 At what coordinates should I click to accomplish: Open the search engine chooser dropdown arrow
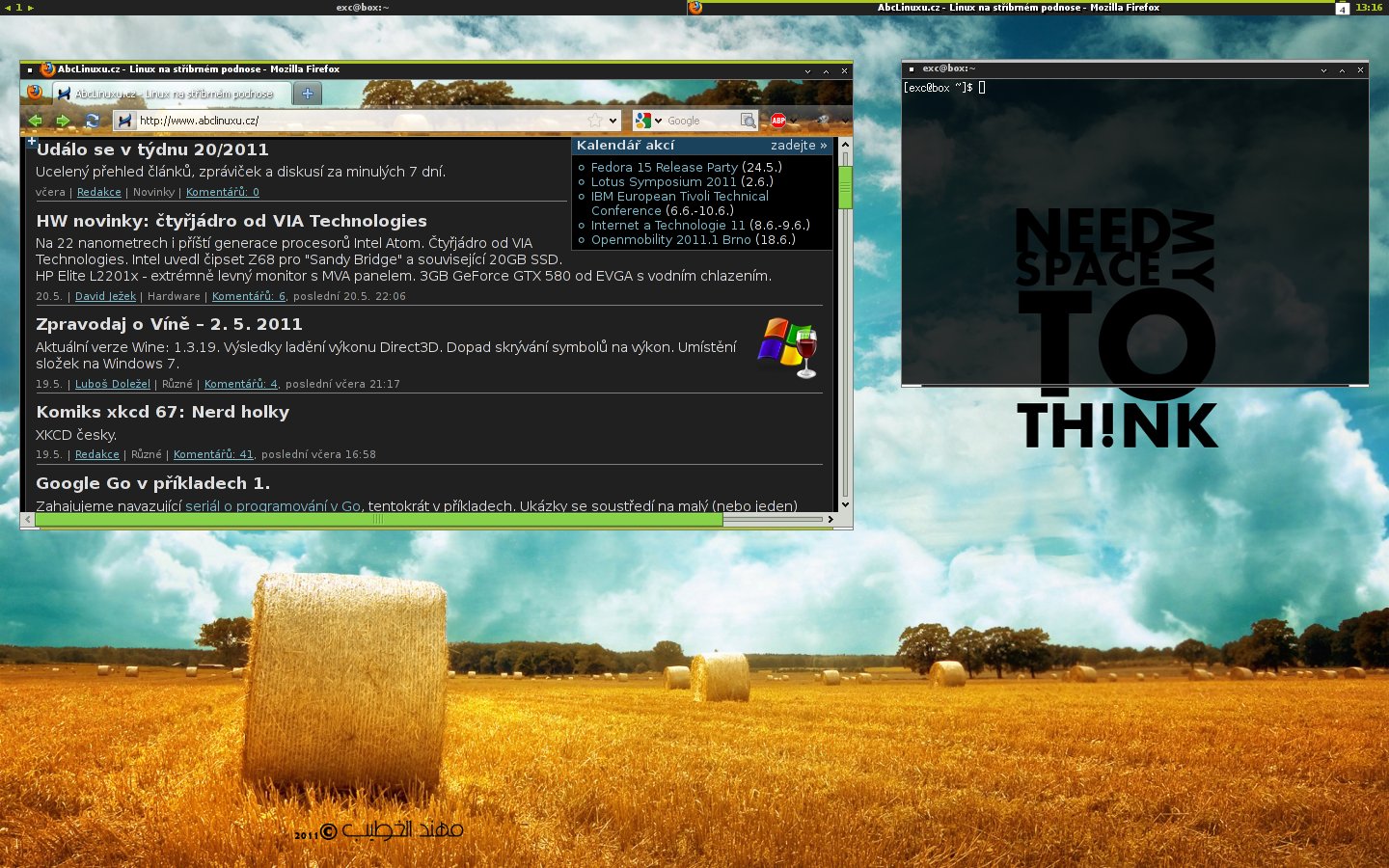click(x=659, y=121)
